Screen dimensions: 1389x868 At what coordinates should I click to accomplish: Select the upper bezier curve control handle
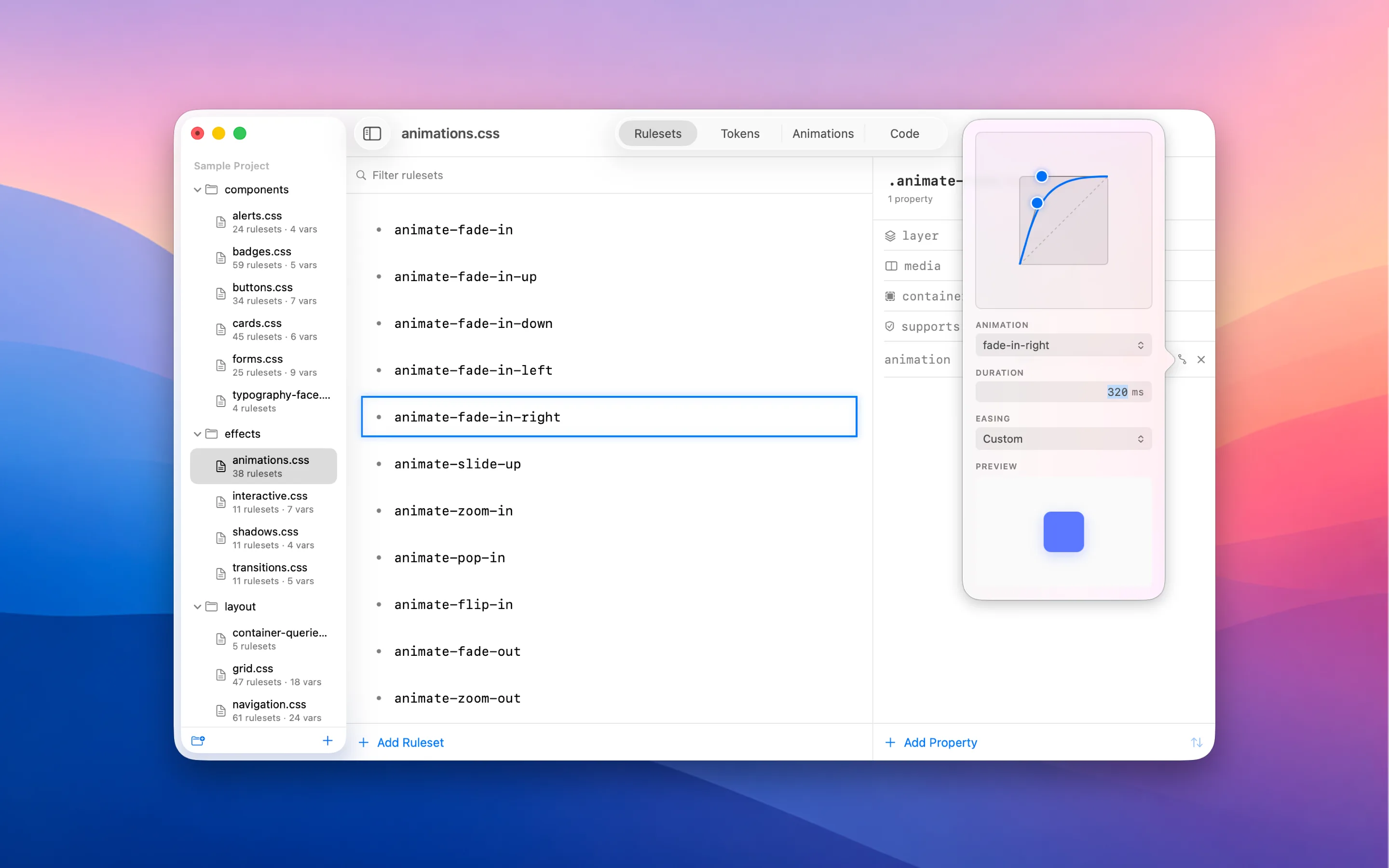point(1042,176)
